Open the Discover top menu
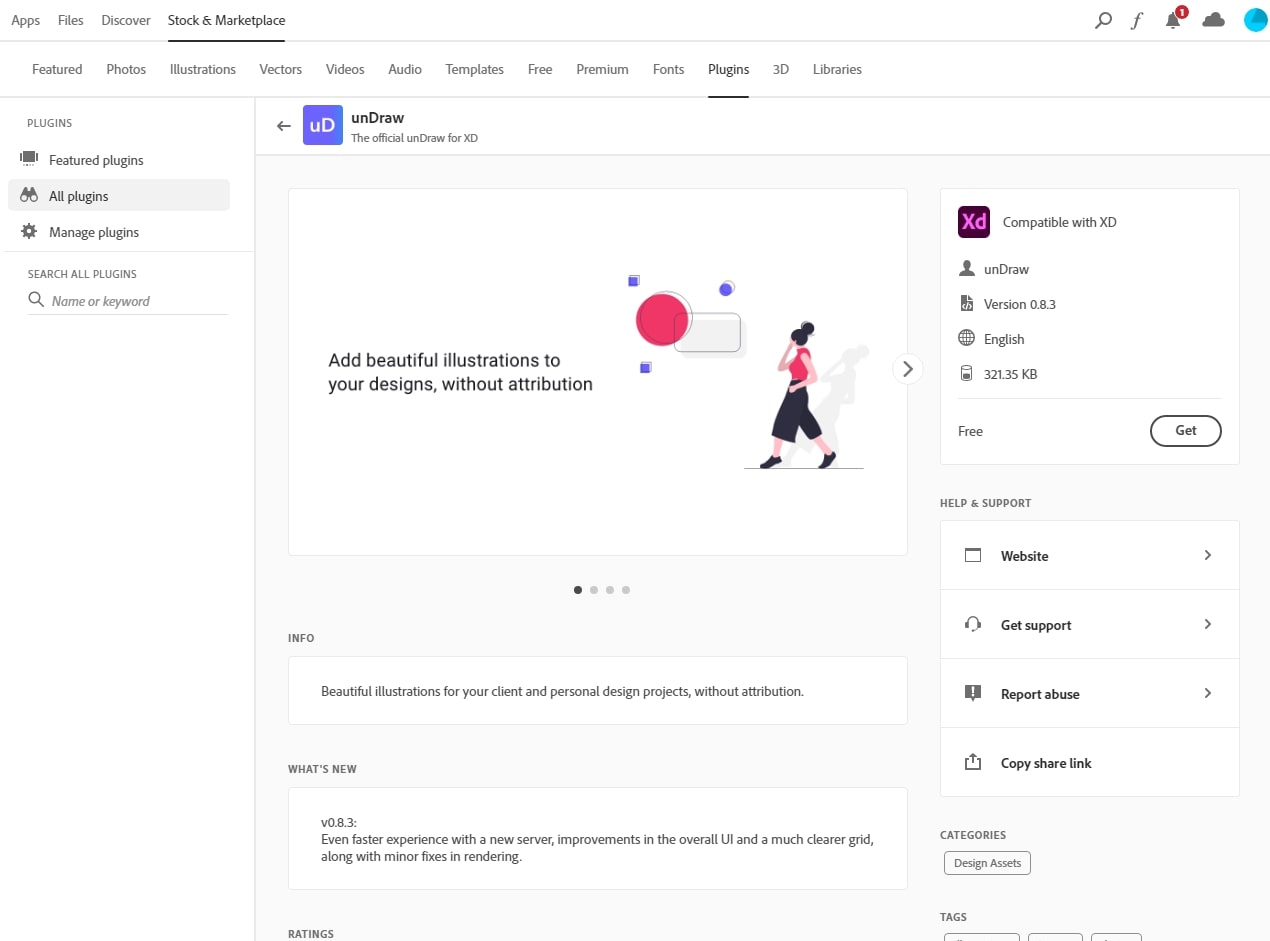Image resolution: width=1270 pixels, height=941 pixels. click(126, 20)
